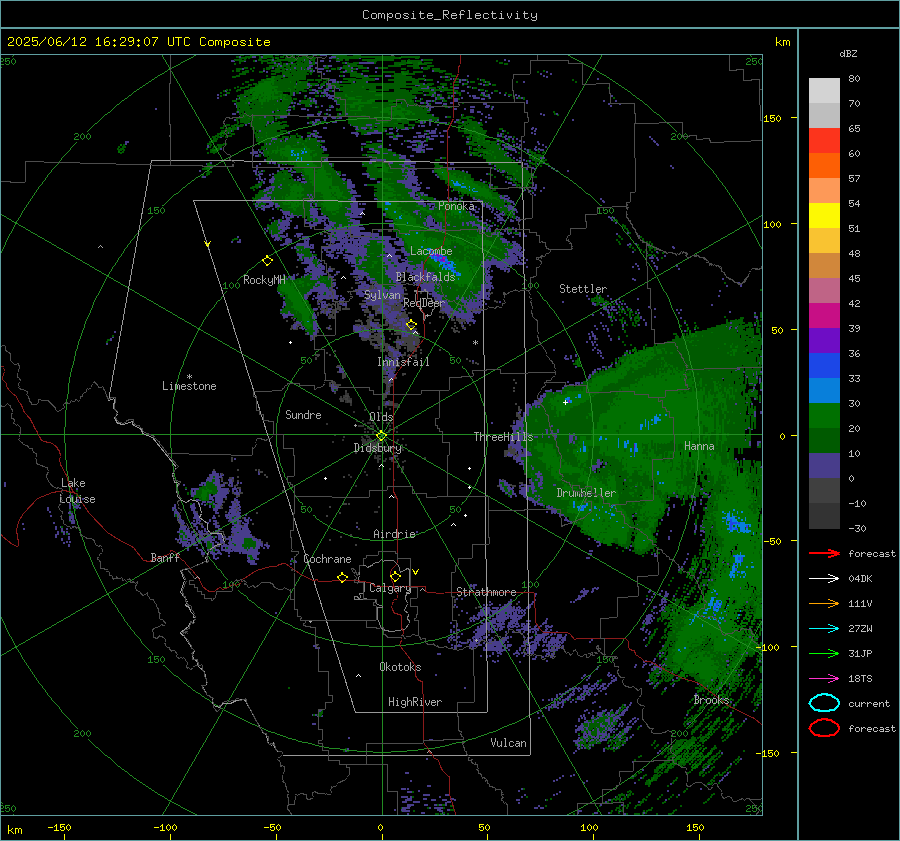Click the Lake Louise label
This screenshot has height=841, width=900.
pos(77,491)
